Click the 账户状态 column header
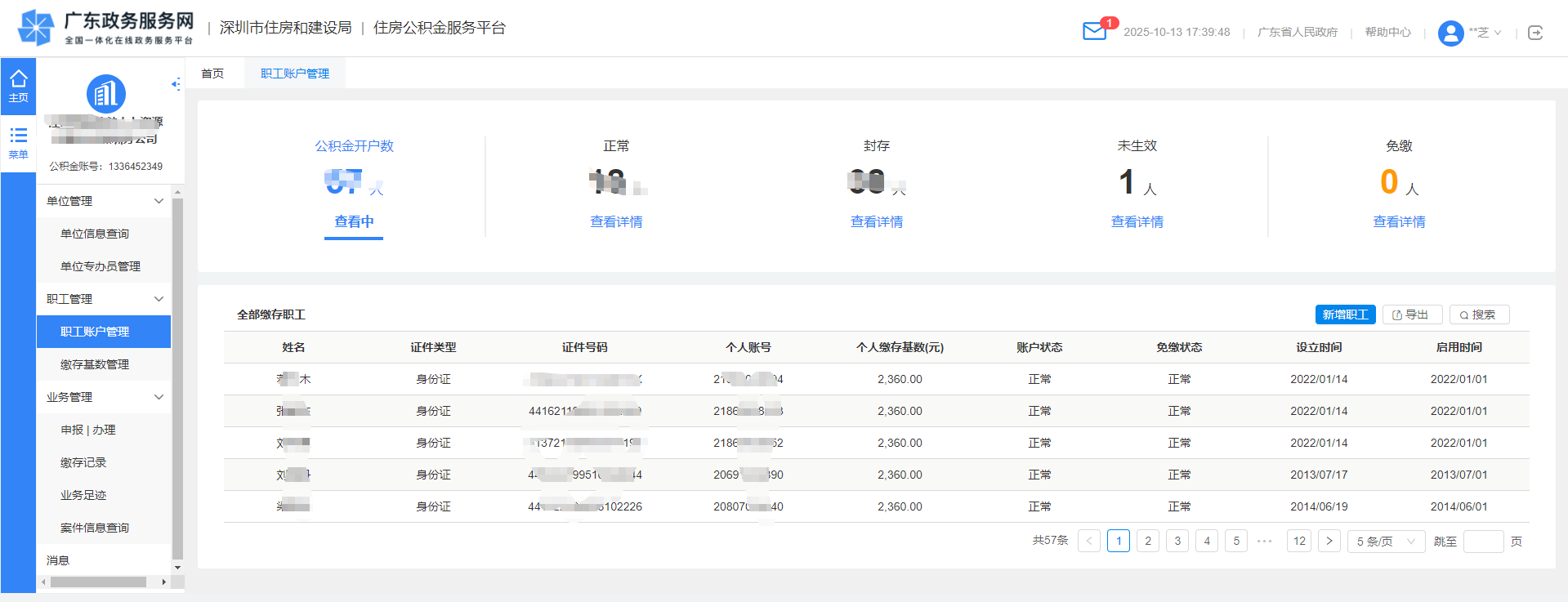The height and width of the screenshot is (602, 1568). [1039, 347]
